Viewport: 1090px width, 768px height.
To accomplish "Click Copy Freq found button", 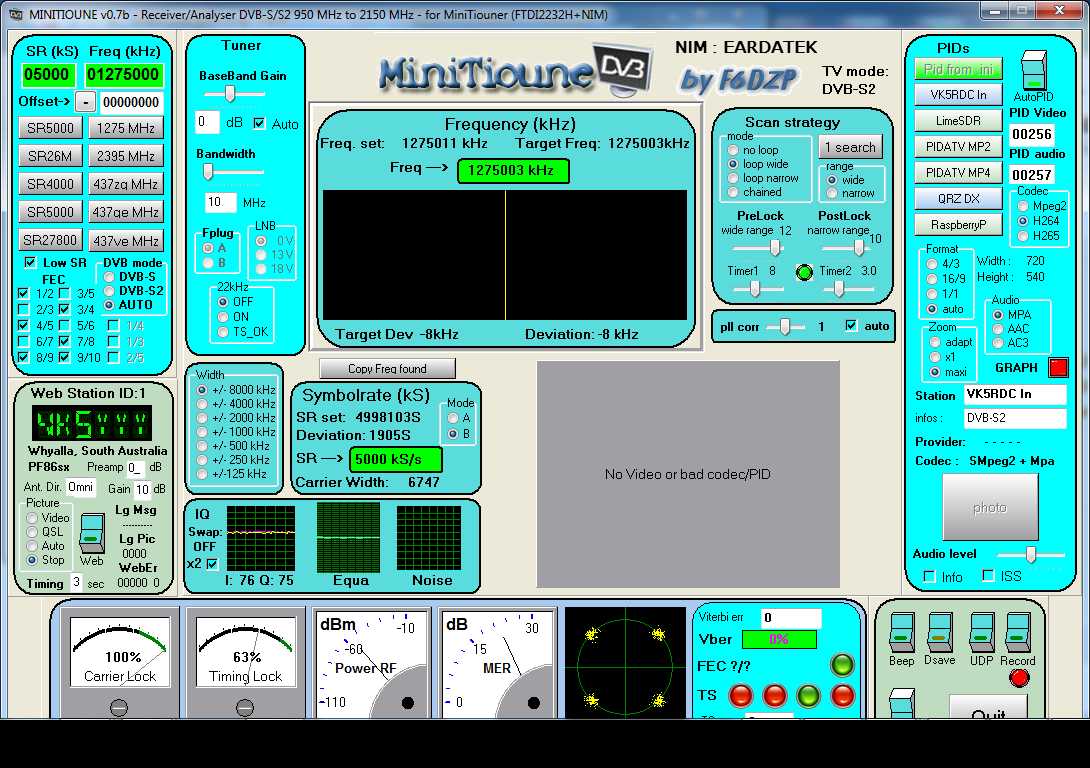I will tap(387, 368).
